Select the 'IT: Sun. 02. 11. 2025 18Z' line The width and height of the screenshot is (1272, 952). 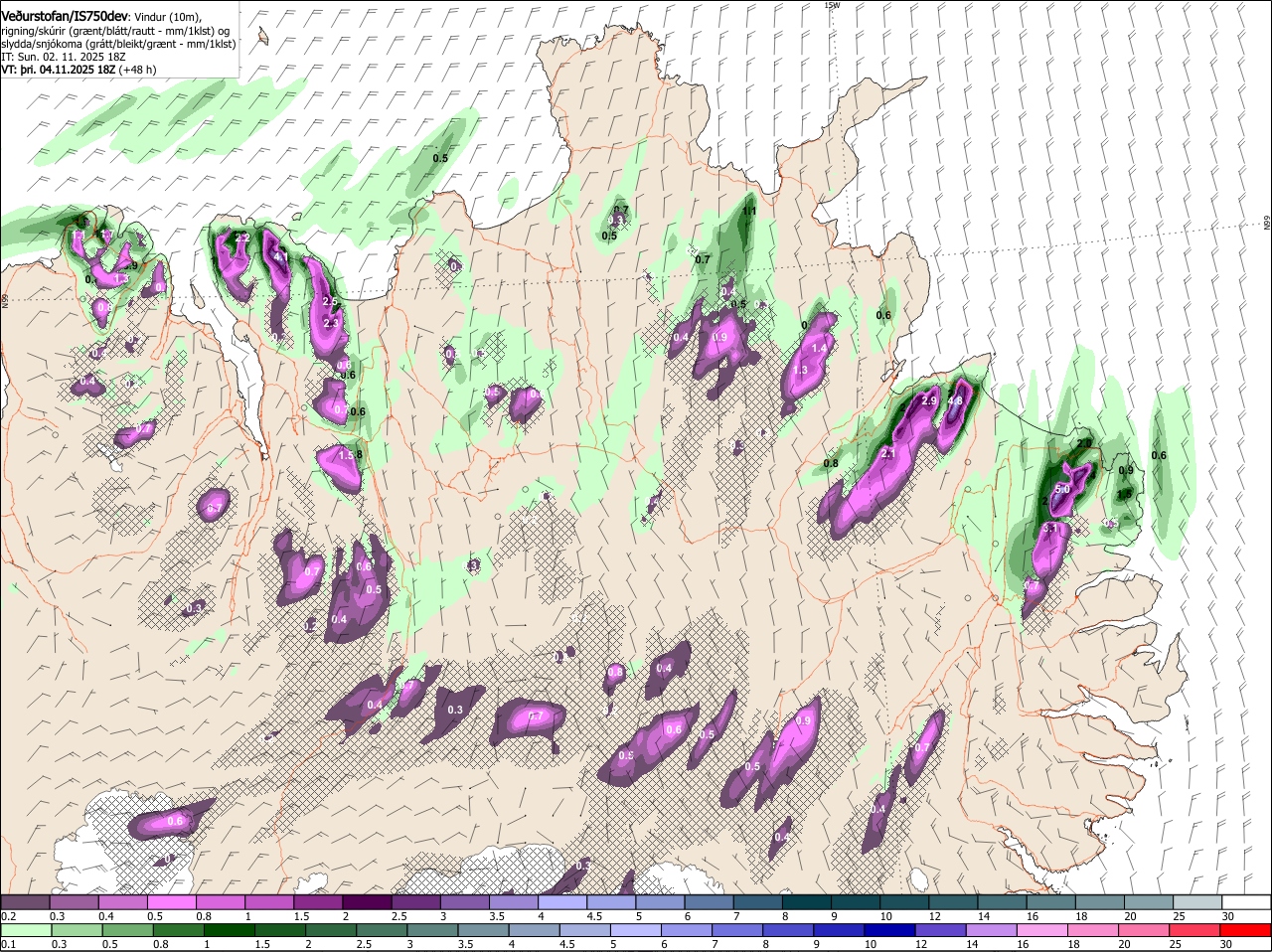tap(63, 57)
